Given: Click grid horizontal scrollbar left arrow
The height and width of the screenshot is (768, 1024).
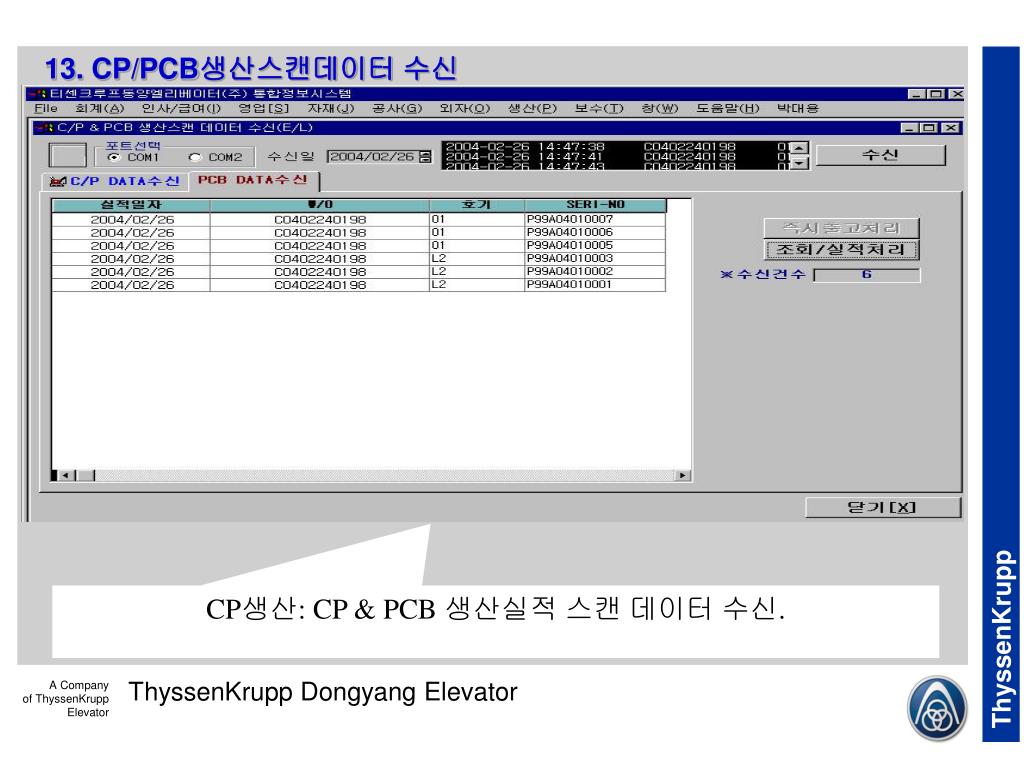Looking at the screenshot, I should [x=66, y=475].
